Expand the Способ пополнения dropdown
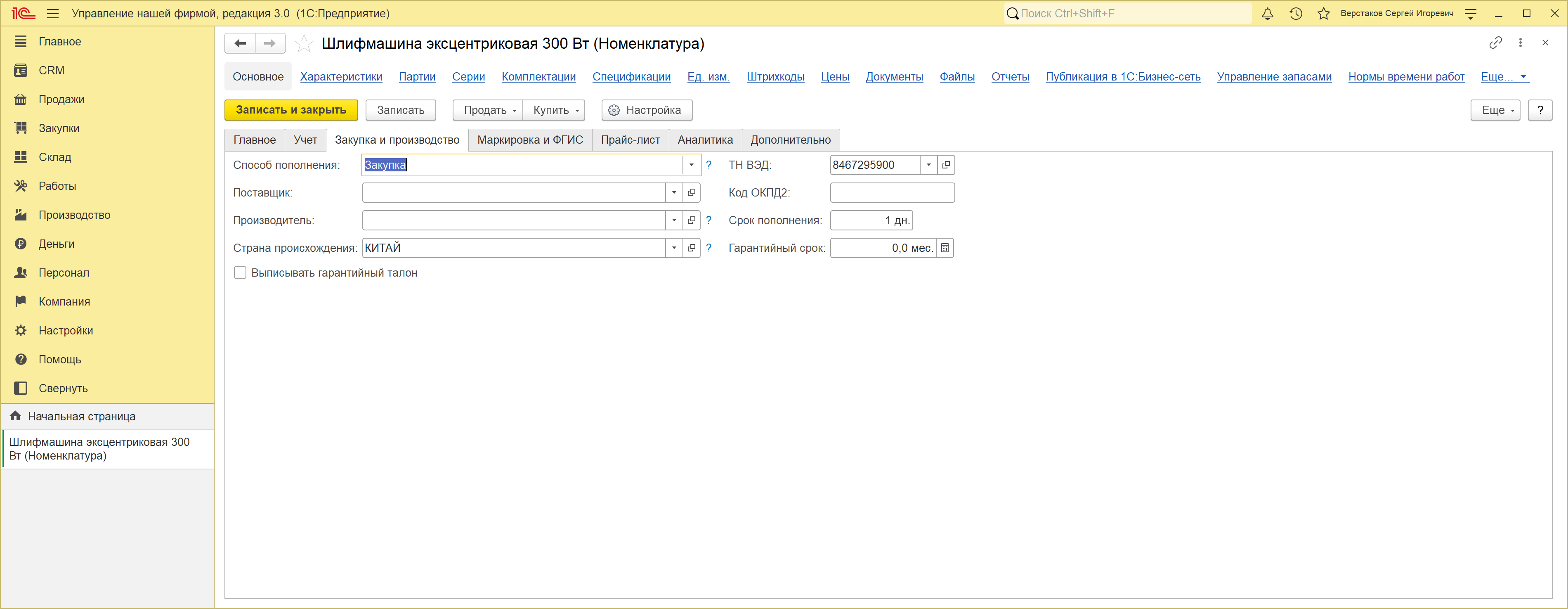This screenshot has height=609, width=1568. coord(692,165)
